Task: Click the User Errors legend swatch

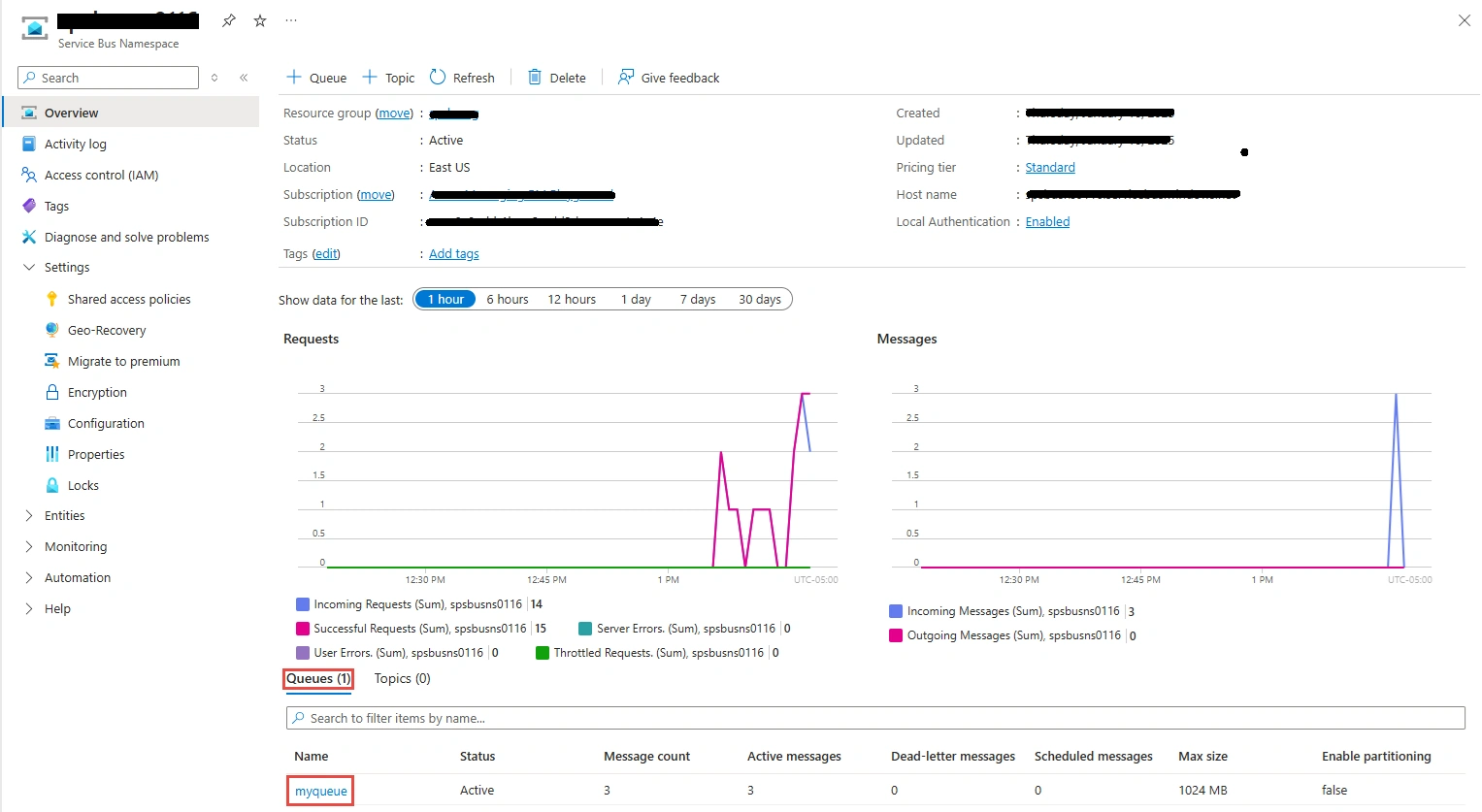Action: pos(303,652)
